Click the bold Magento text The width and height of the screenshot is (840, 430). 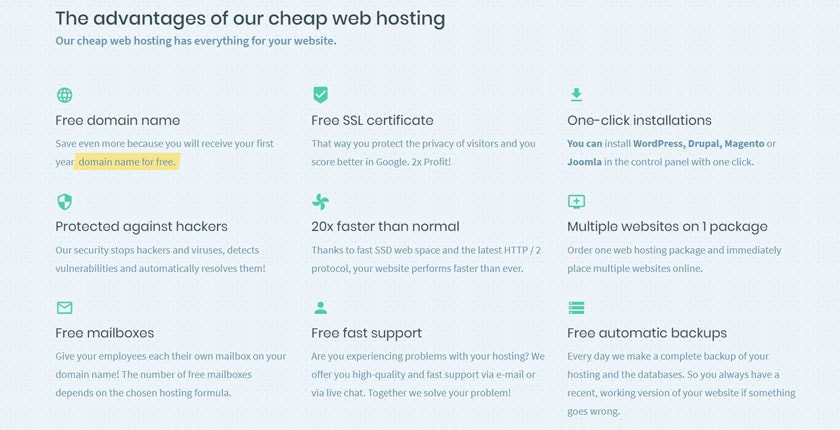tap(745, 144)
